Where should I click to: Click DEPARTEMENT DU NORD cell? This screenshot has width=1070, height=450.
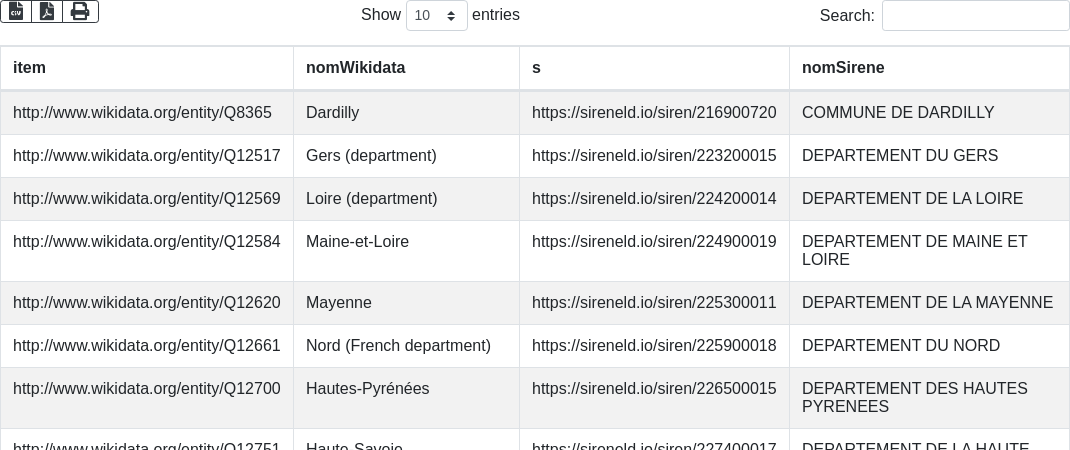(900, 346)
